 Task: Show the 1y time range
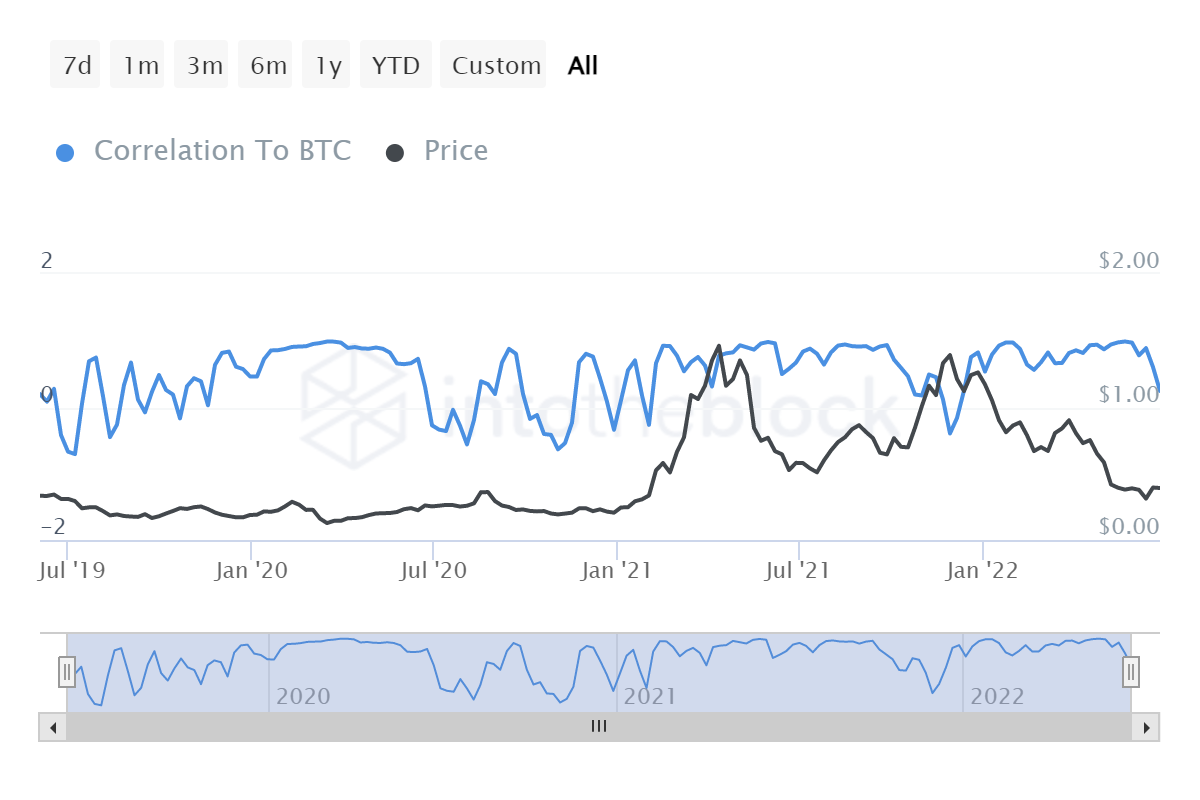click(329, 66)
